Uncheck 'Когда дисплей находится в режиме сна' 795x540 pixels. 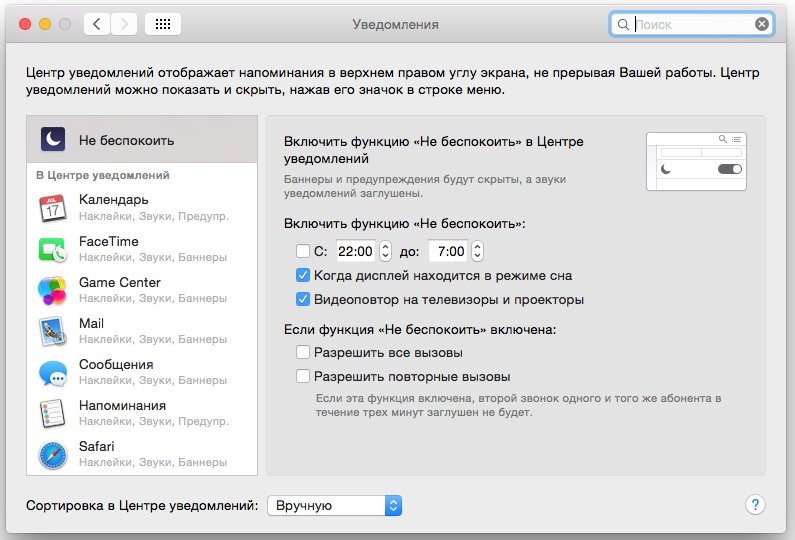pyautogui.click(x=303, y=275)
